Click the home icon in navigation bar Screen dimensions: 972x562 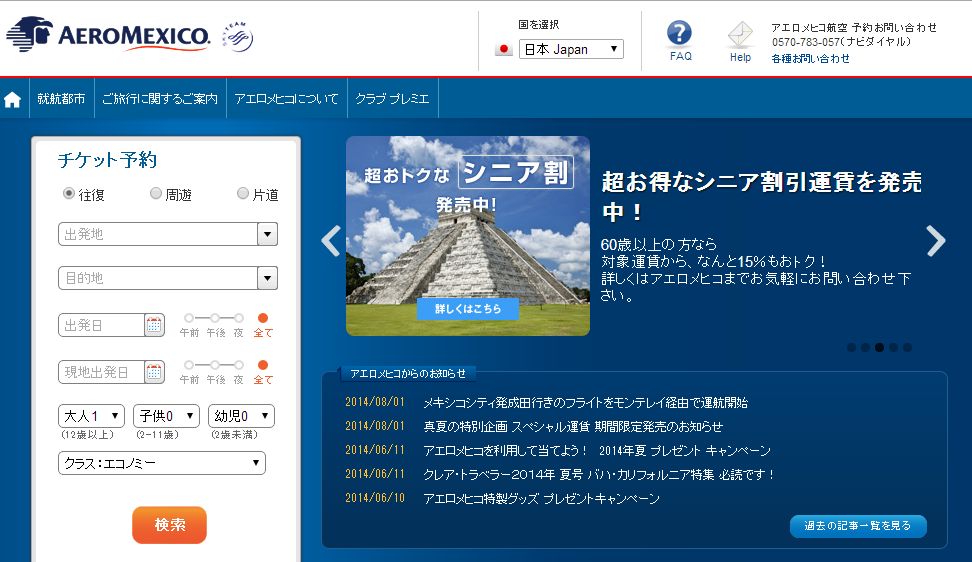pyautogui.click(x=13, y=99)
